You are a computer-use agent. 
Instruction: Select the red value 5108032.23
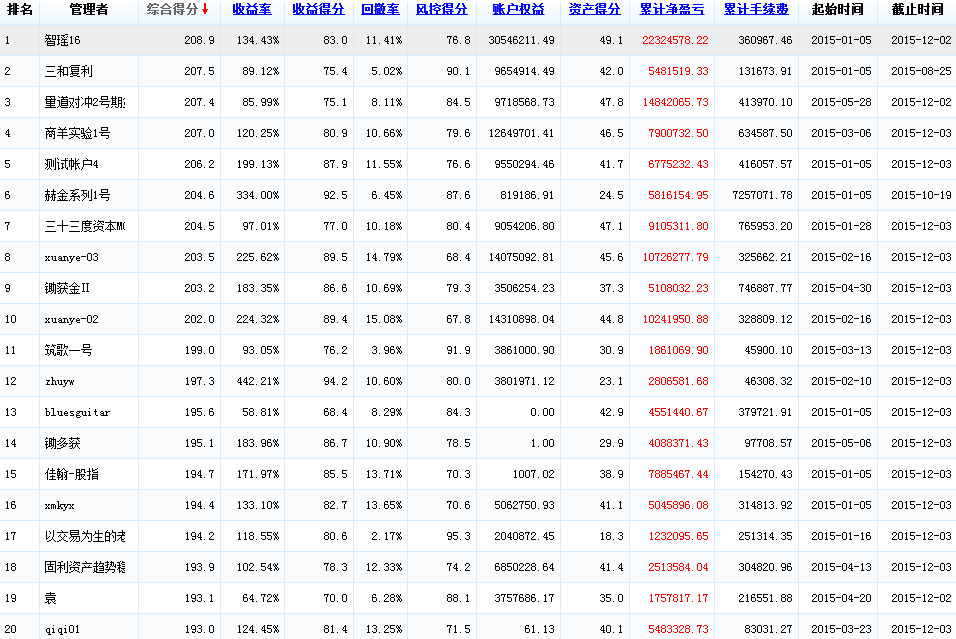click(679, 288)
